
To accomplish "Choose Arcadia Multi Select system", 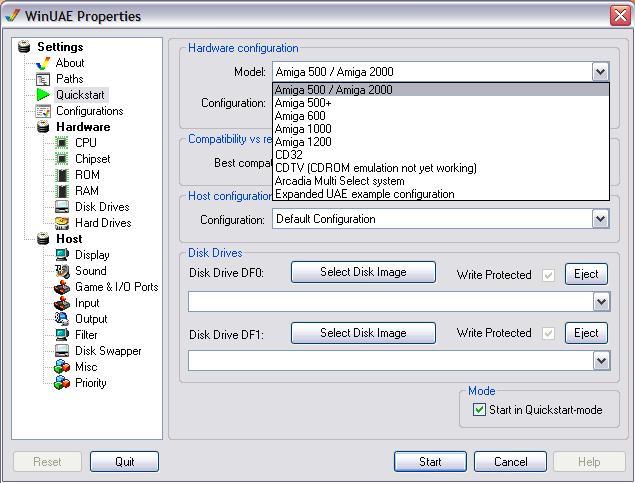I will pos(441,181).
